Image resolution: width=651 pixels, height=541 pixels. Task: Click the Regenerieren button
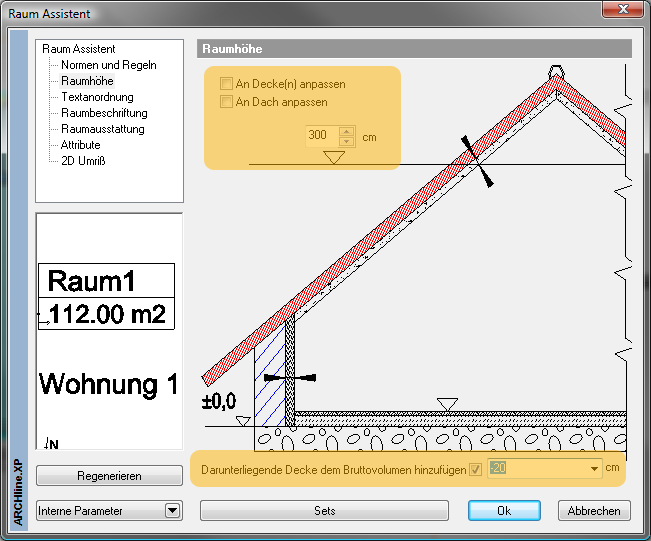click(x=109, y=476)
